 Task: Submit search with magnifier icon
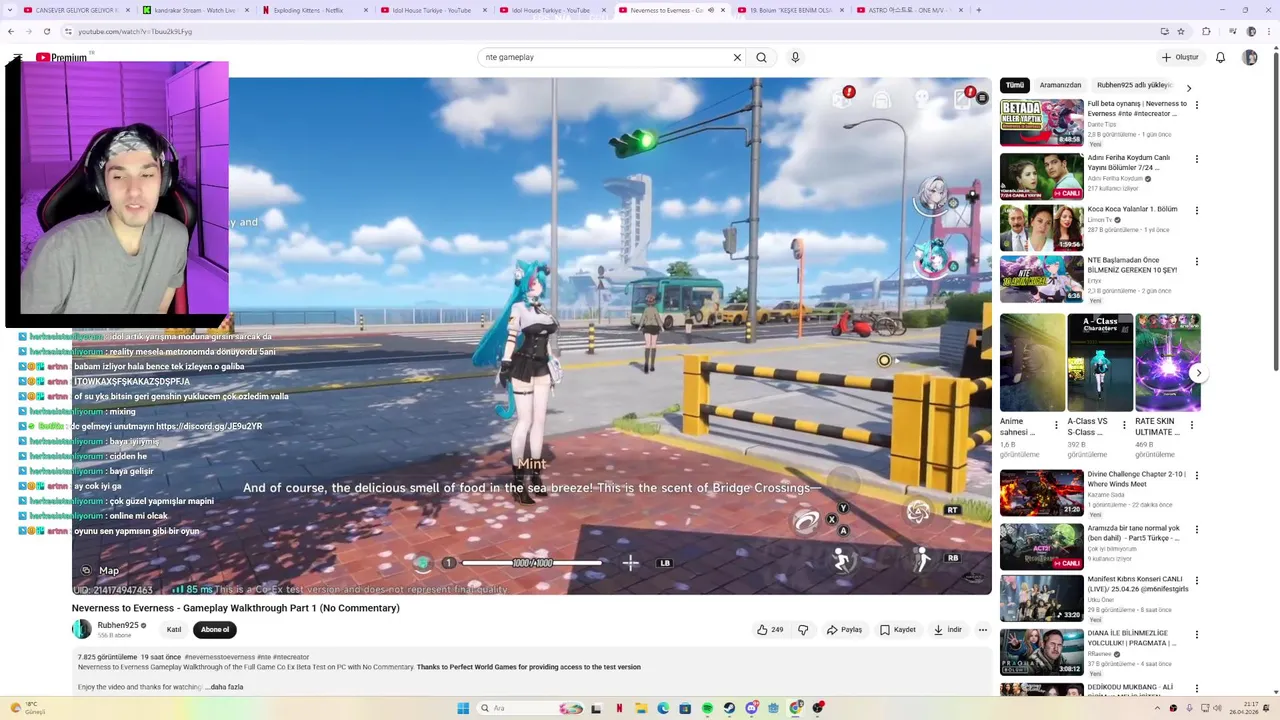pyautogui.click(x=761, y=57)
